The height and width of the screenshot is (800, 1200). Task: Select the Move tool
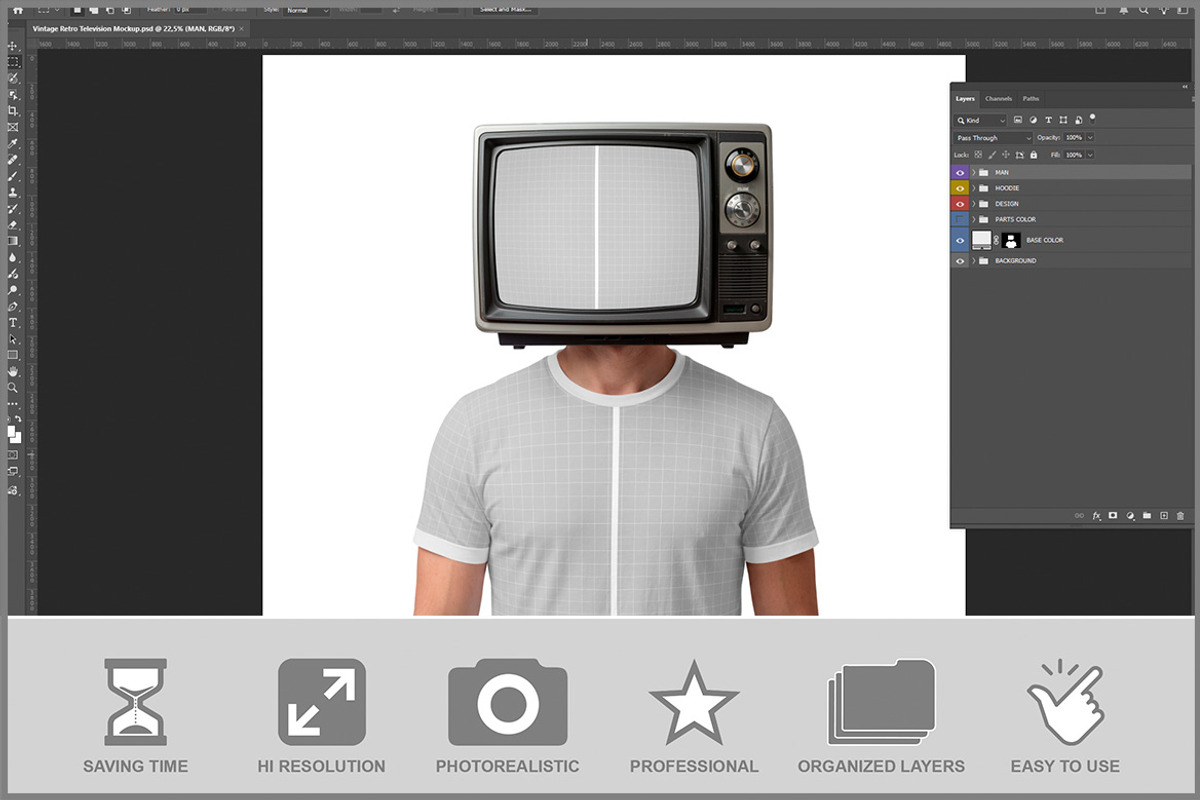[x=13, y=45]
